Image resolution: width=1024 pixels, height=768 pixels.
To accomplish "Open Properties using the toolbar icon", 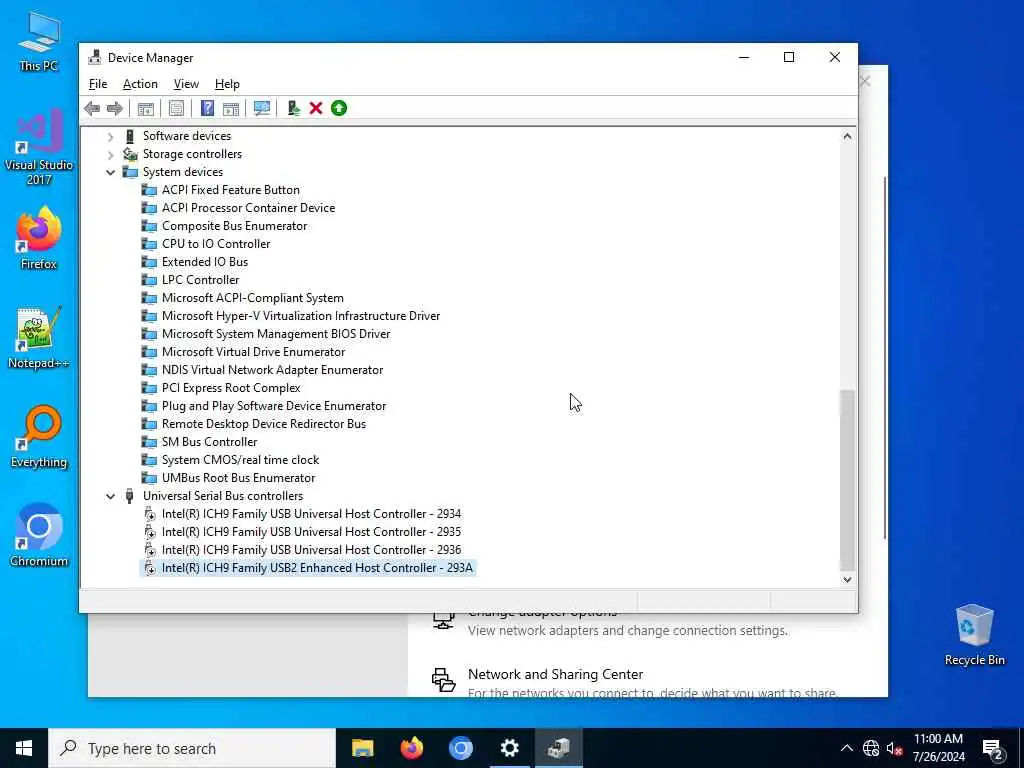I will click(176, 108).
